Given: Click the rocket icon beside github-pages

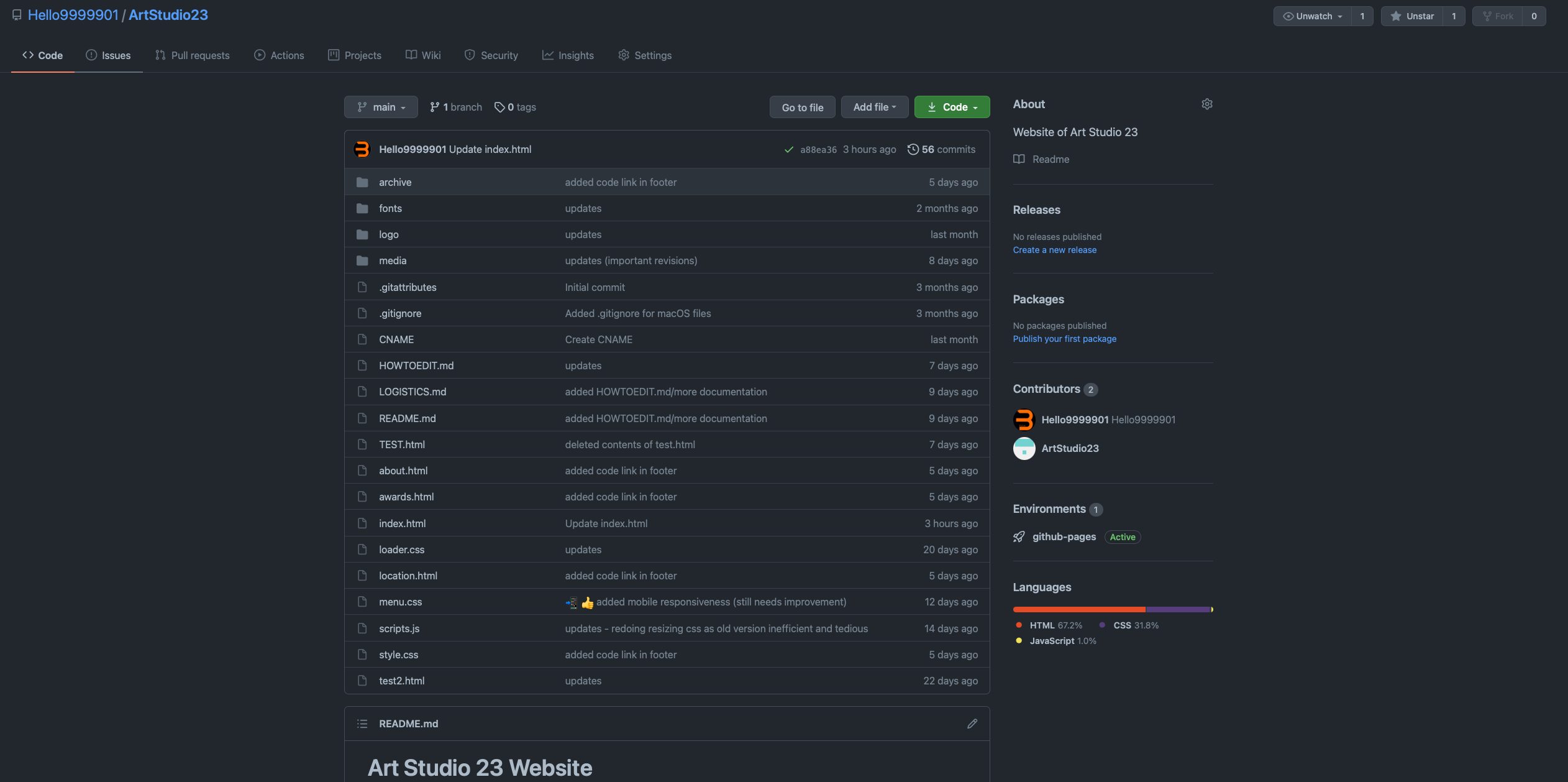Looking at the screenshot, I should click(1019, 536).
